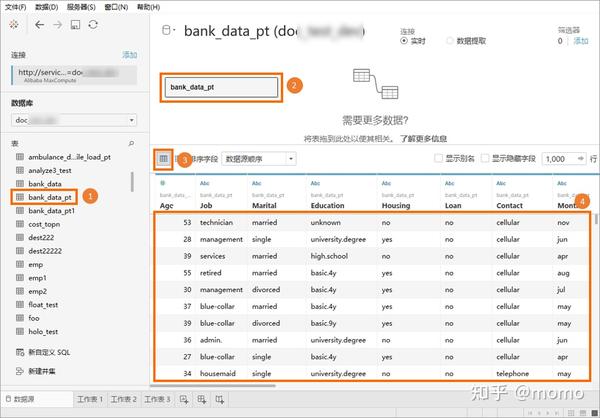Click Abc type icon above Marital
Viewport: 600px width, 418px height.
point(257,183)
